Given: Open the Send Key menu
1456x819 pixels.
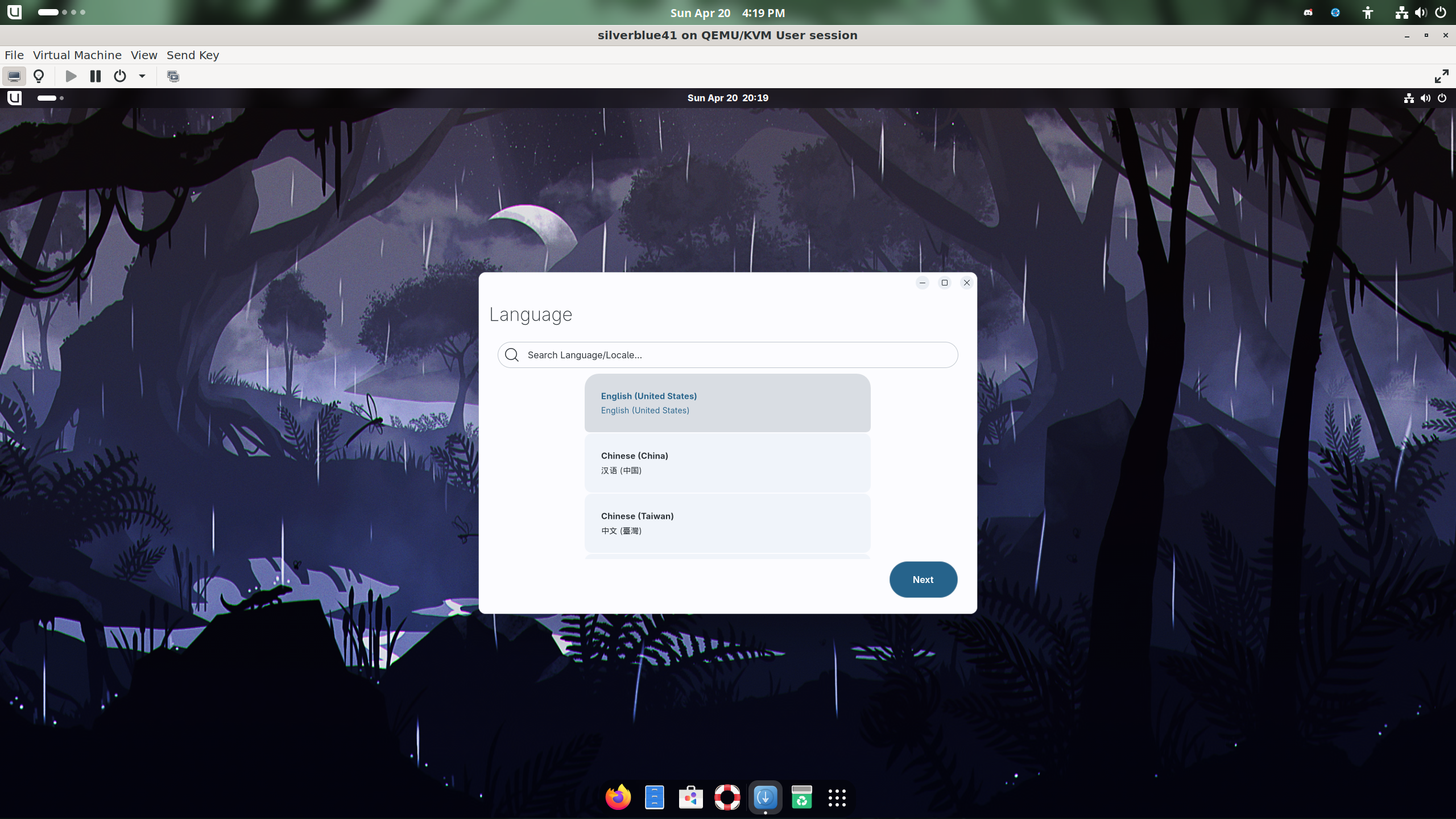Looking at the screenshot, I should (x=193, y=55).
